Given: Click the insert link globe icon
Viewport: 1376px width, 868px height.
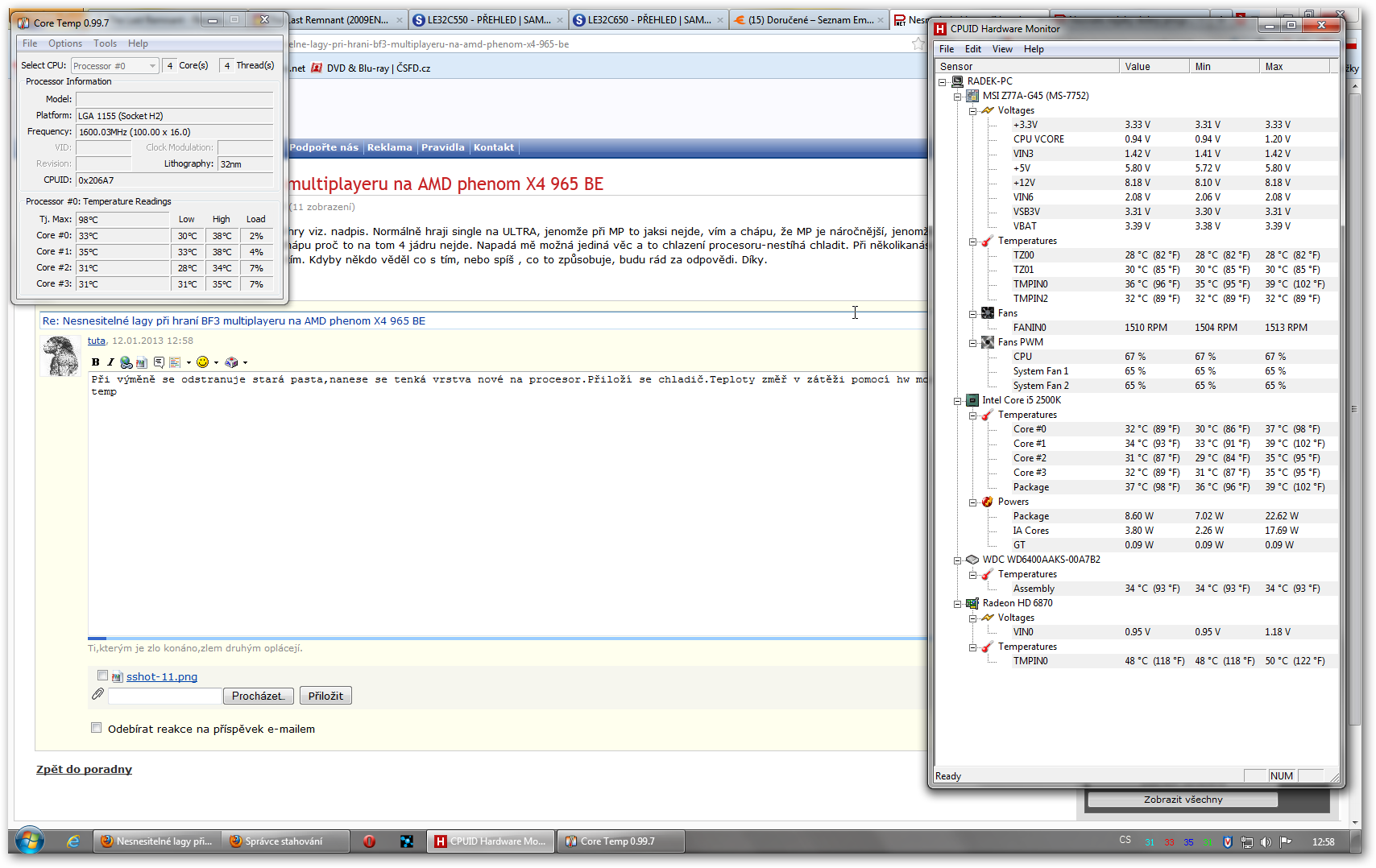Looking at the screenshot, I should point(126,362).
